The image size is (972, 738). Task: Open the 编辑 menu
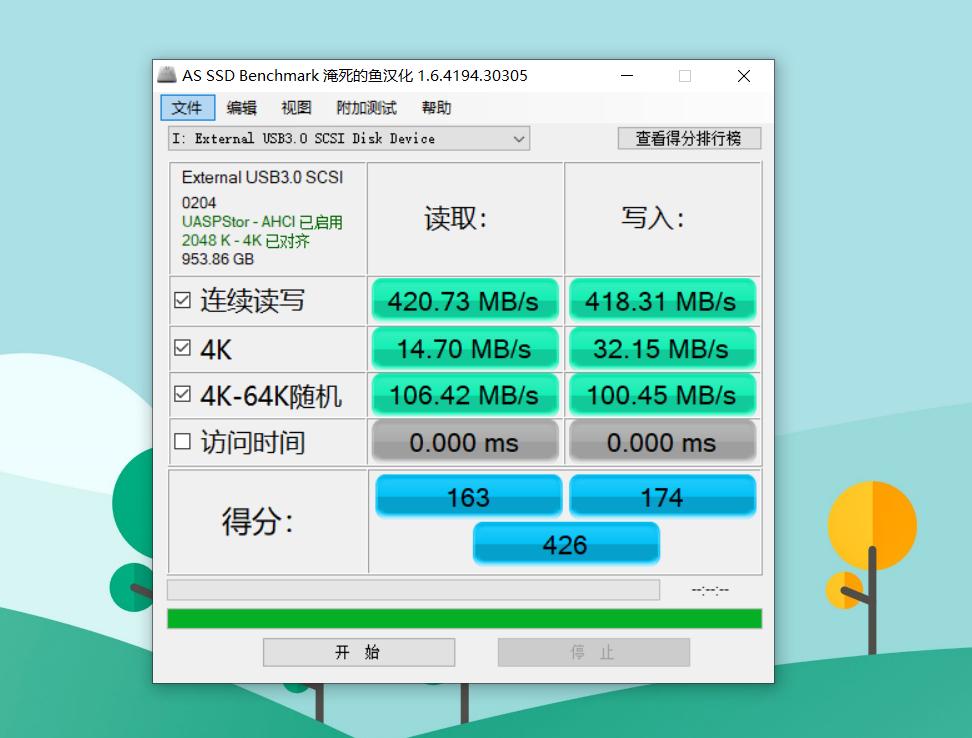(x=241, y=107)
